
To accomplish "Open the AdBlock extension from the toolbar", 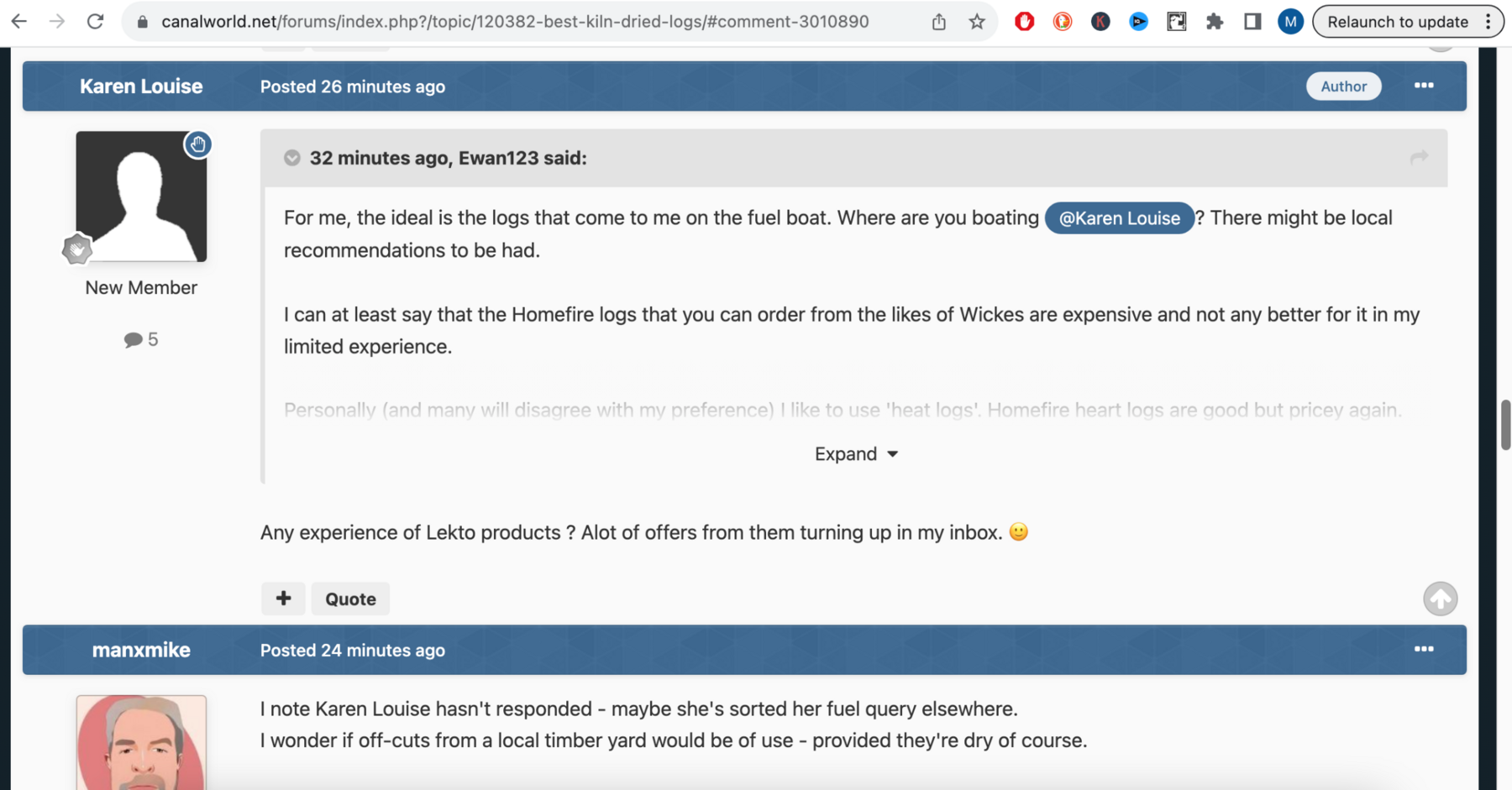I will 1024,21.
